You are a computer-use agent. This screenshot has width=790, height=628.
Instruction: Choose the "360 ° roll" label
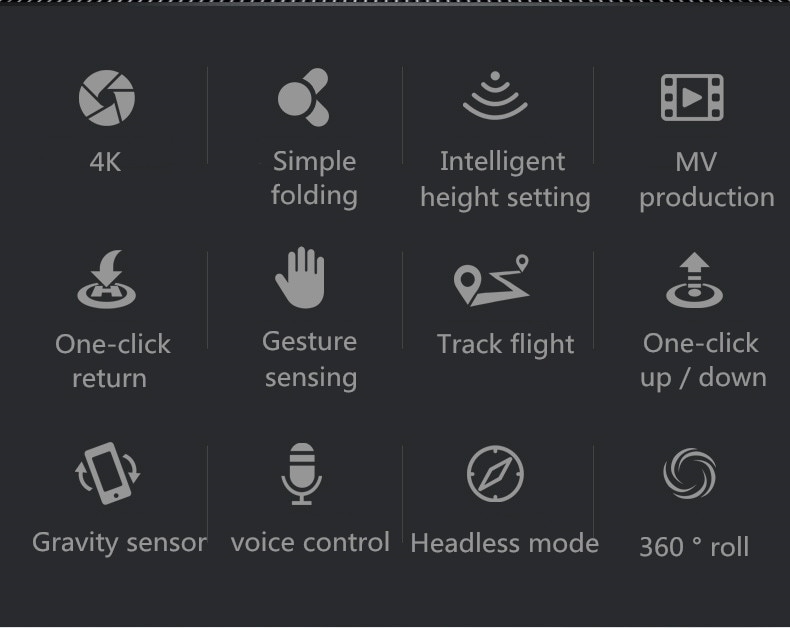(693, 547)
